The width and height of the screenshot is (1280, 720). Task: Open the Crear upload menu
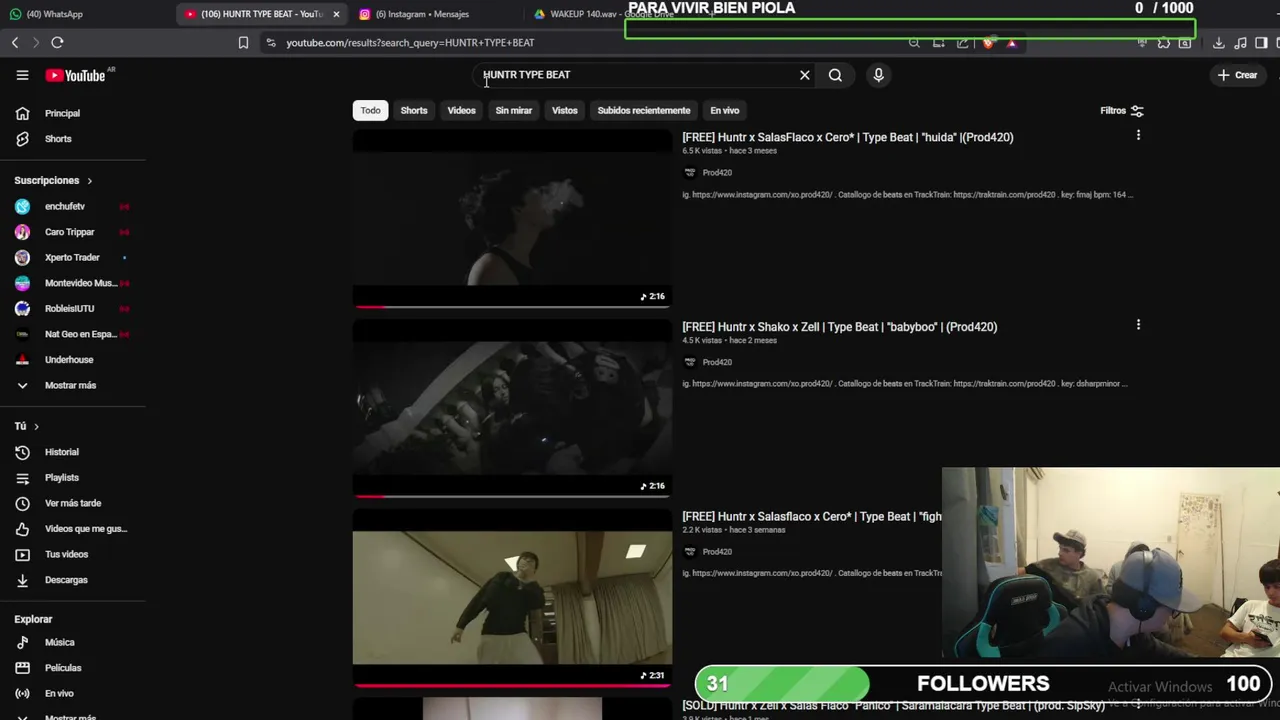point(1237,75)
